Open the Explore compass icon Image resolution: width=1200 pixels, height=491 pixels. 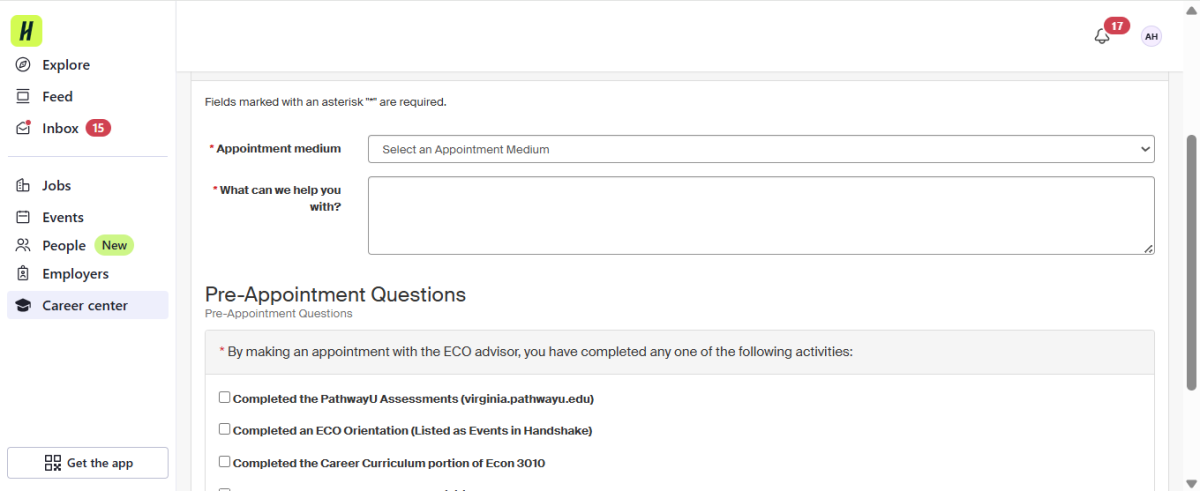(23, 65)
